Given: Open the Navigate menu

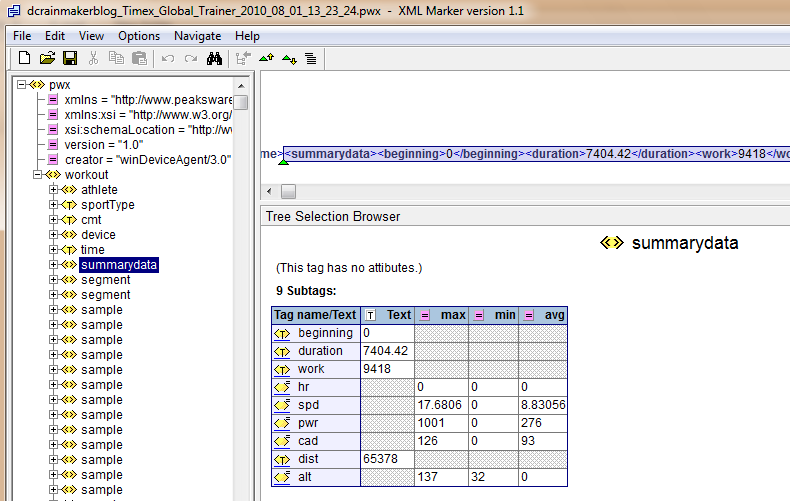Looking at the screenshot, I should pyautogui.click(x=198, y=36).
